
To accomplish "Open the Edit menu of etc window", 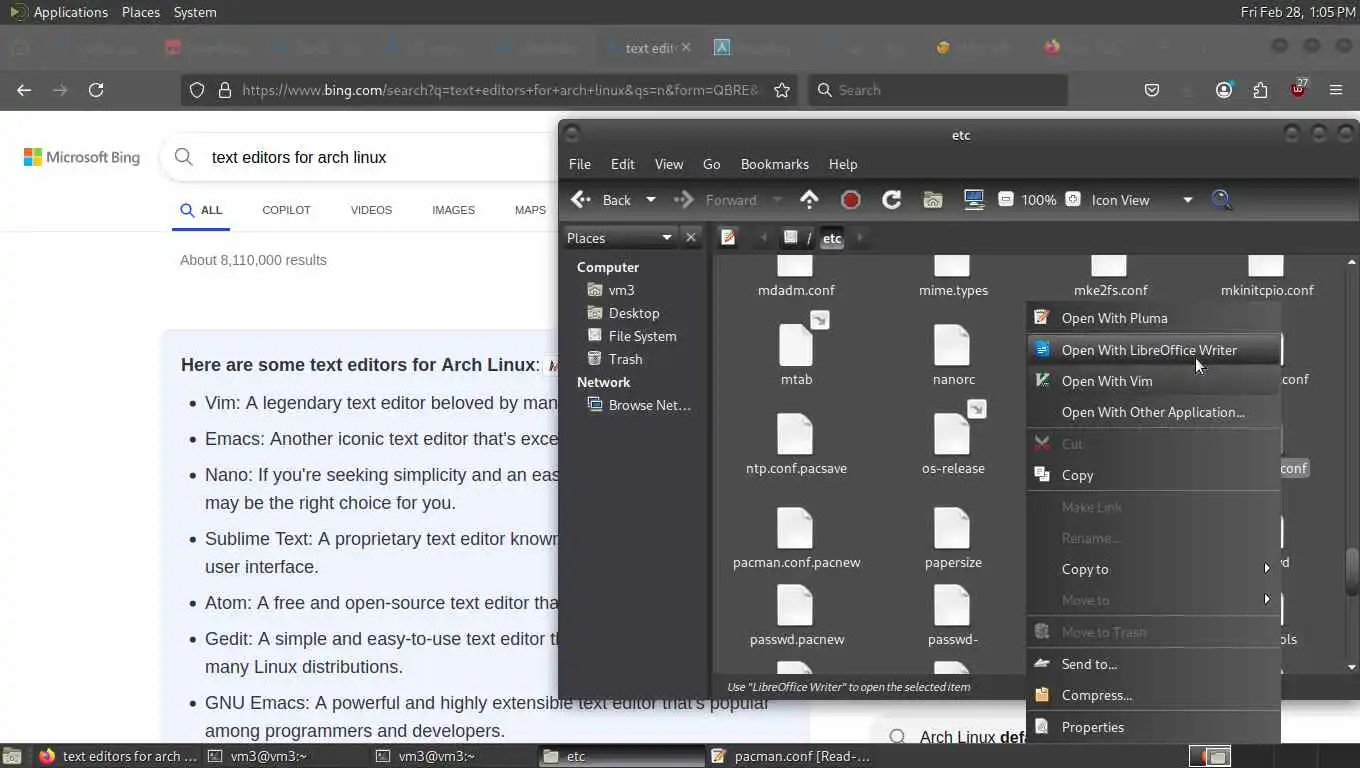I will (x=622, y=164).
